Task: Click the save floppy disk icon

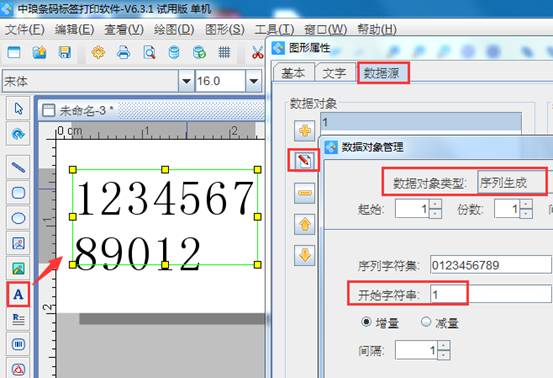Action: click(65, 53)
